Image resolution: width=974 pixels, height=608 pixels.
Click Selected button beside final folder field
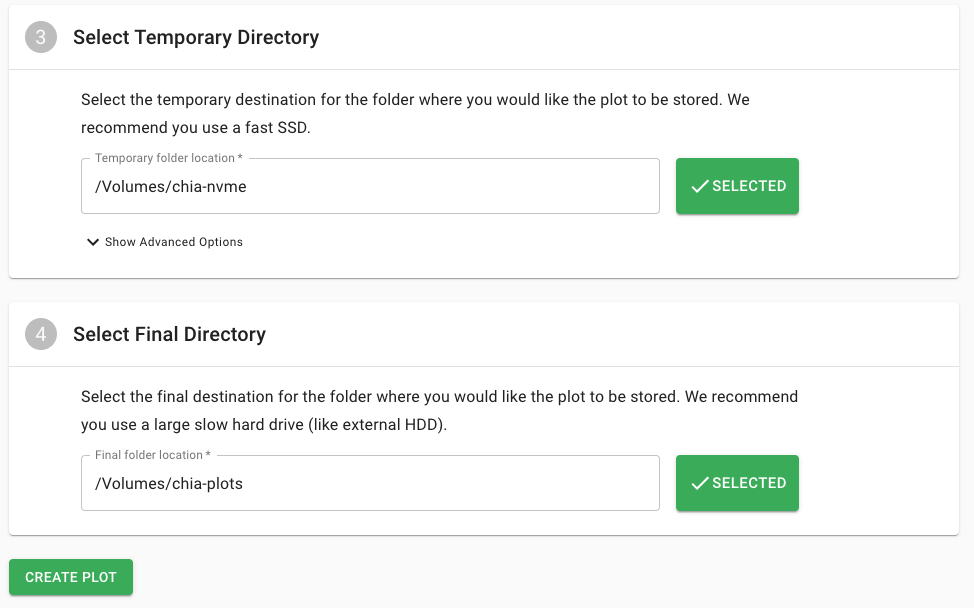click(x=737, y=483)
